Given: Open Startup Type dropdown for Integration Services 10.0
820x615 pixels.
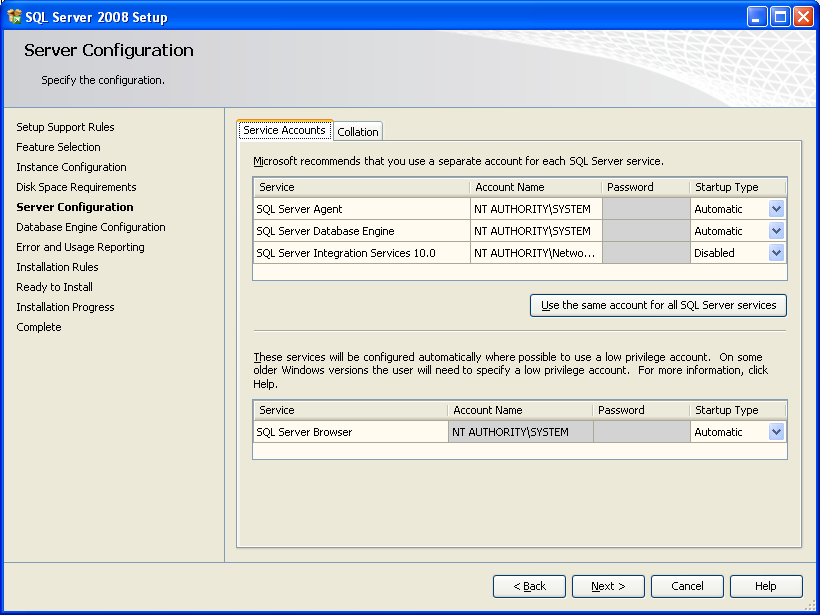Looking at the screenshot, I should (776, 253).
